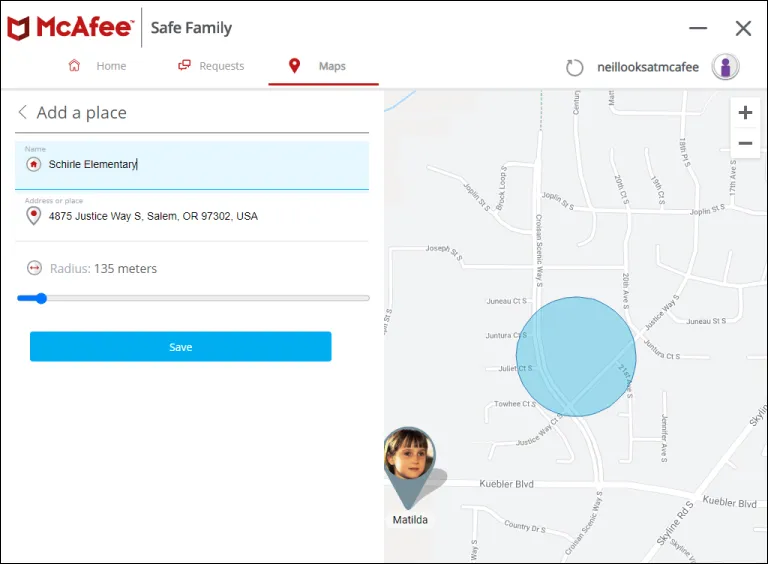
Task: Click the address field with Justice Way
Action: pyautogui.click(x=200, y=216)
